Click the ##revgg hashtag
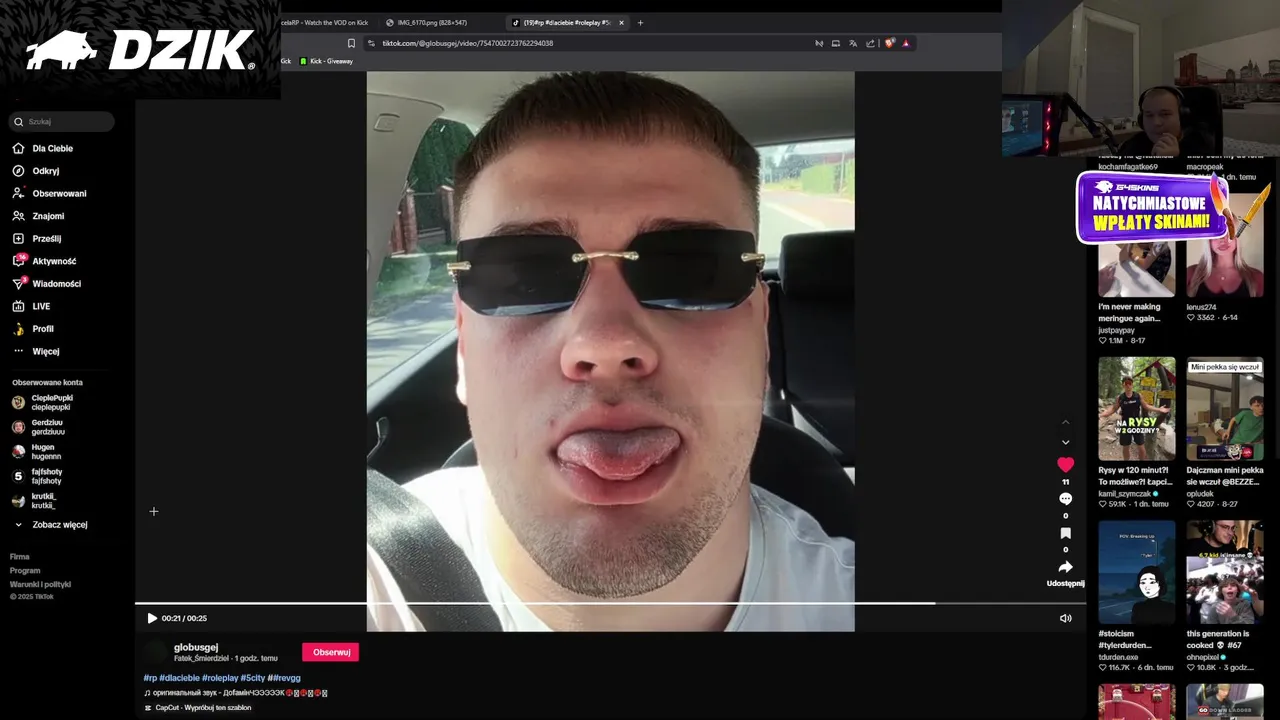 pyautogui.click(x=284, y=678)
